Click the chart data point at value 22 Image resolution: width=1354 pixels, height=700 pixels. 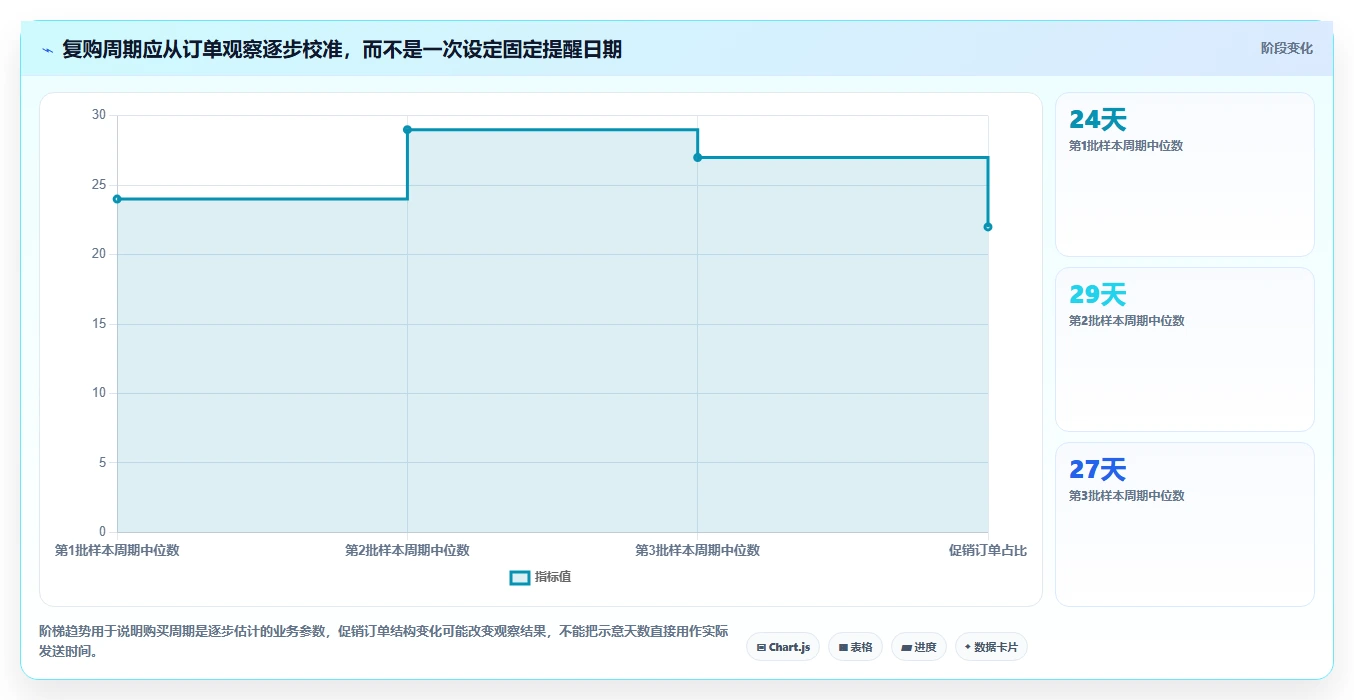(x=988, y=227)
